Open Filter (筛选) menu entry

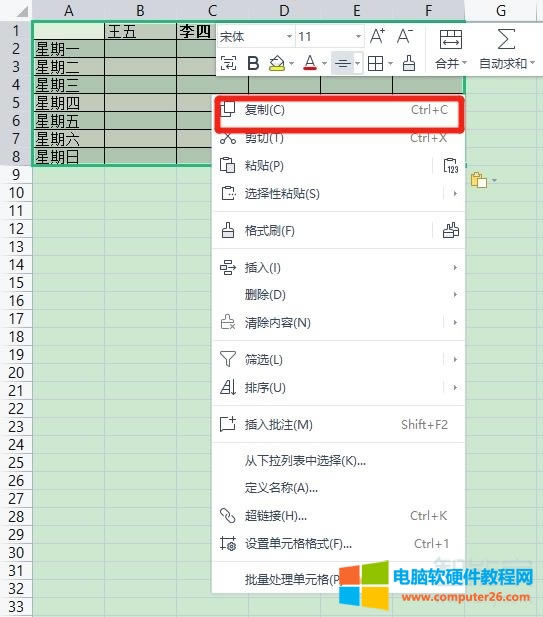pos(339,360)
